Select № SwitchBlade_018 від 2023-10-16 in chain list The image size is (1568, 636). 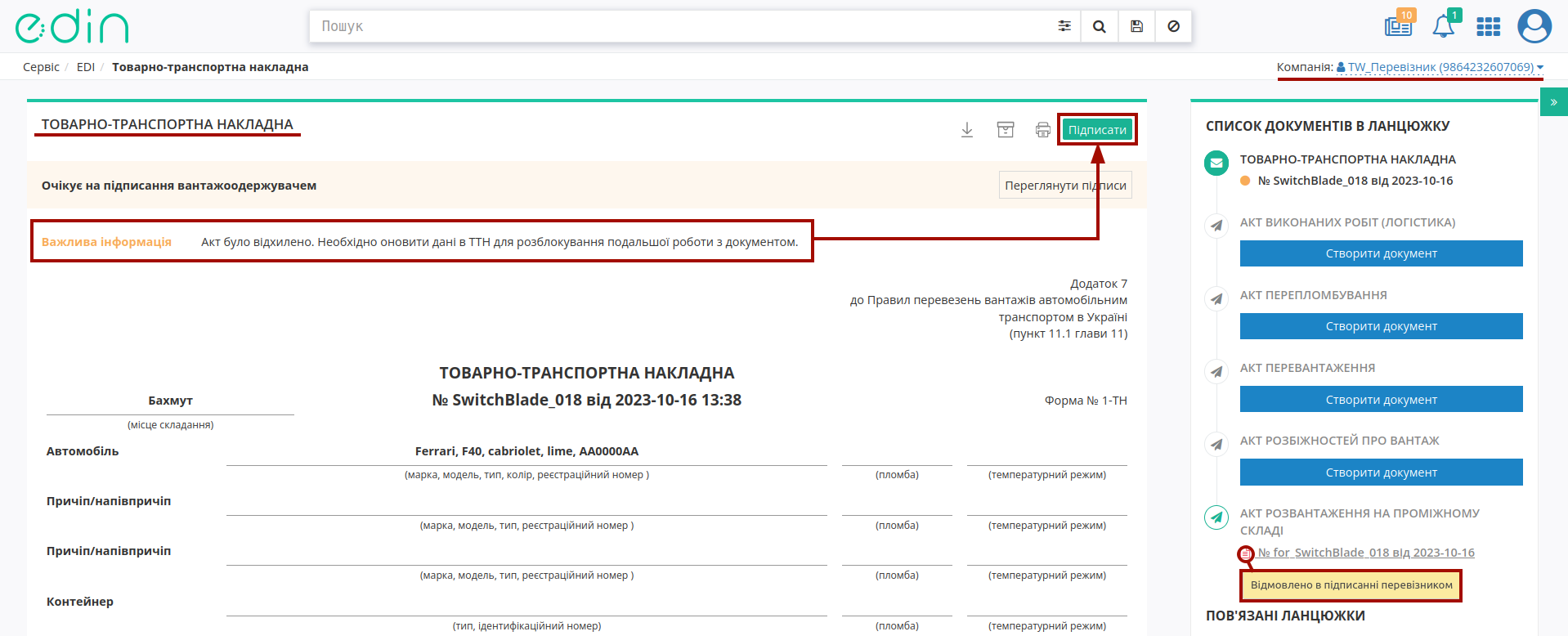coord(1355,181)
